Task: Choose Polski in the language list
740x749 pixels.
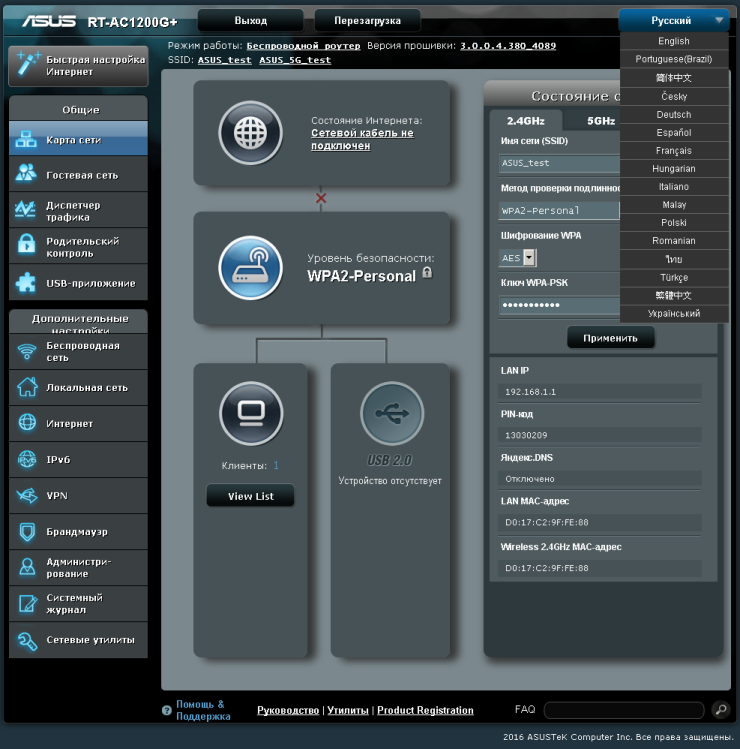Action: pos(674,223)
